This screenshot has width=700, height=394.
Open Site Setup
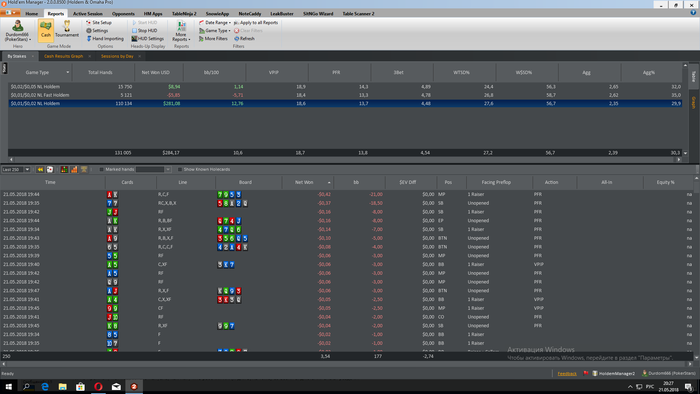(99, 22)
